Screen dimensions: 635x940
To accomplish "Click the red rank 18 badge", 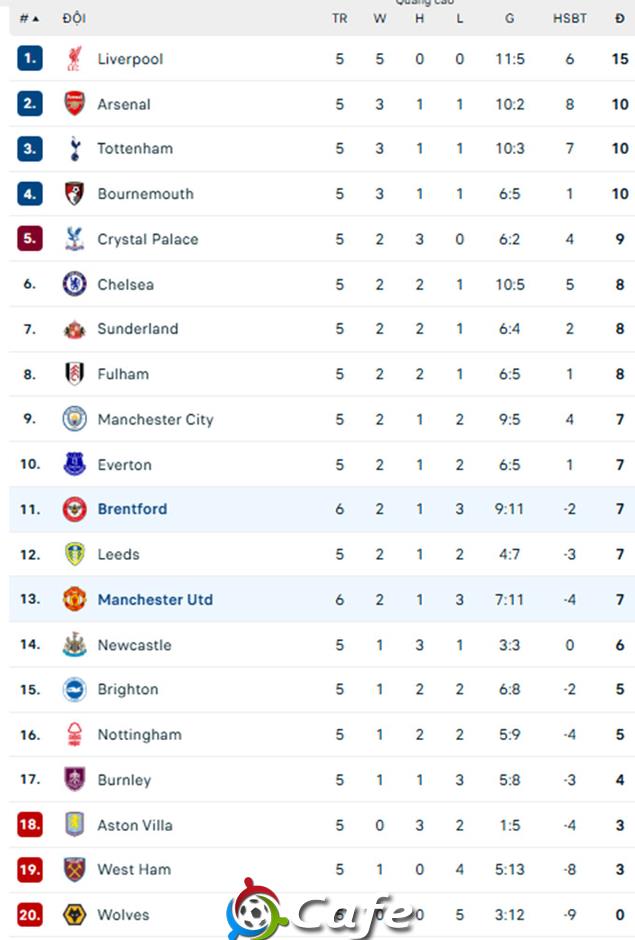I will pos(30,824).
